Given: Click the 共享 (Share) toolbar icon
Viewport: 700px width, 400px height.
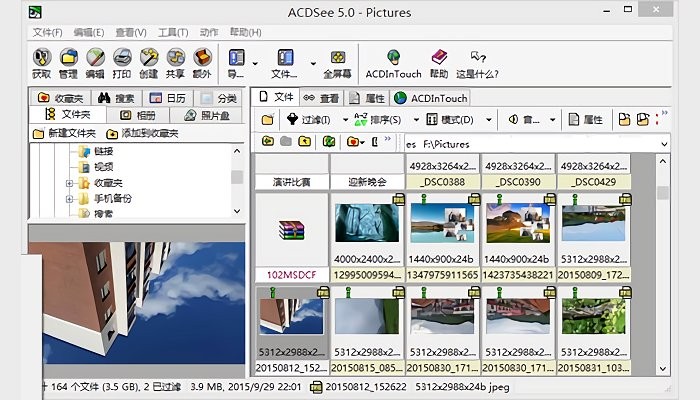Looking at the screenshot, I should click(x=175, y=58).
